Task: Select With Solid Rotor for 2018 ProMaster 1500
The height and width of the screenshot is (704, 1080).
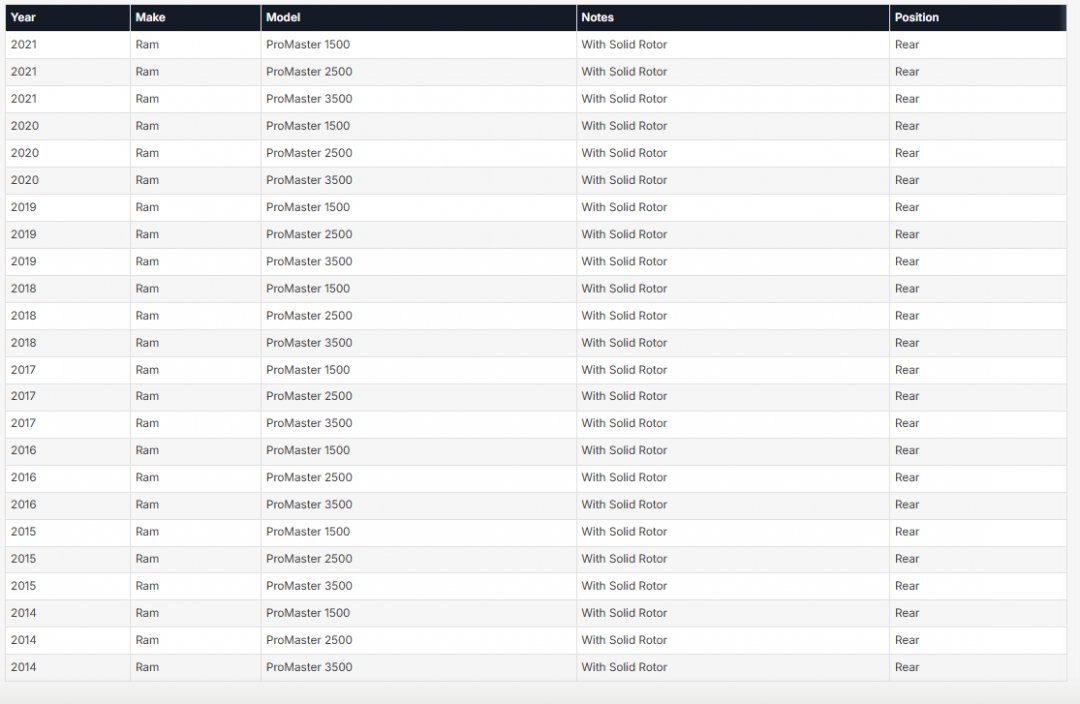Action: point(624,288)
